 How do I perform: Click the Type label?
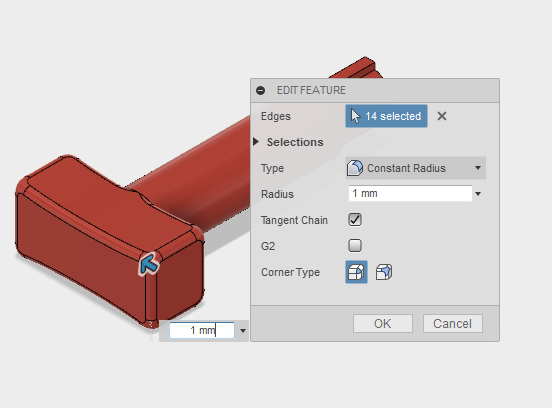[x=272, y=168]
